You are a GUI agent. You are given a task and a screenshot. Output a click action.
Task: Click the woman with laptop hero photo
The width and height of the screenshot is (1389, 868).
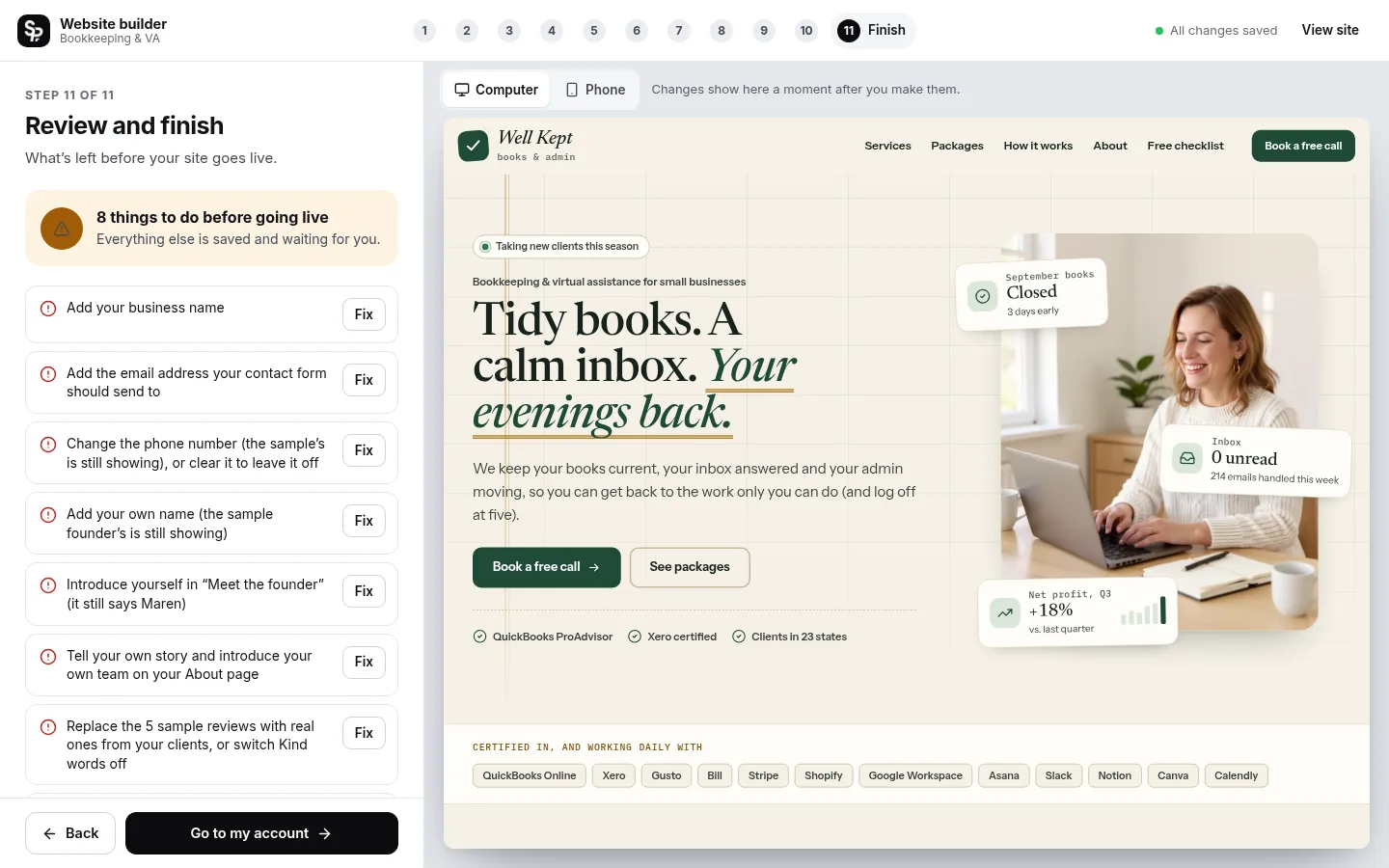click(x=1159, y=432)
